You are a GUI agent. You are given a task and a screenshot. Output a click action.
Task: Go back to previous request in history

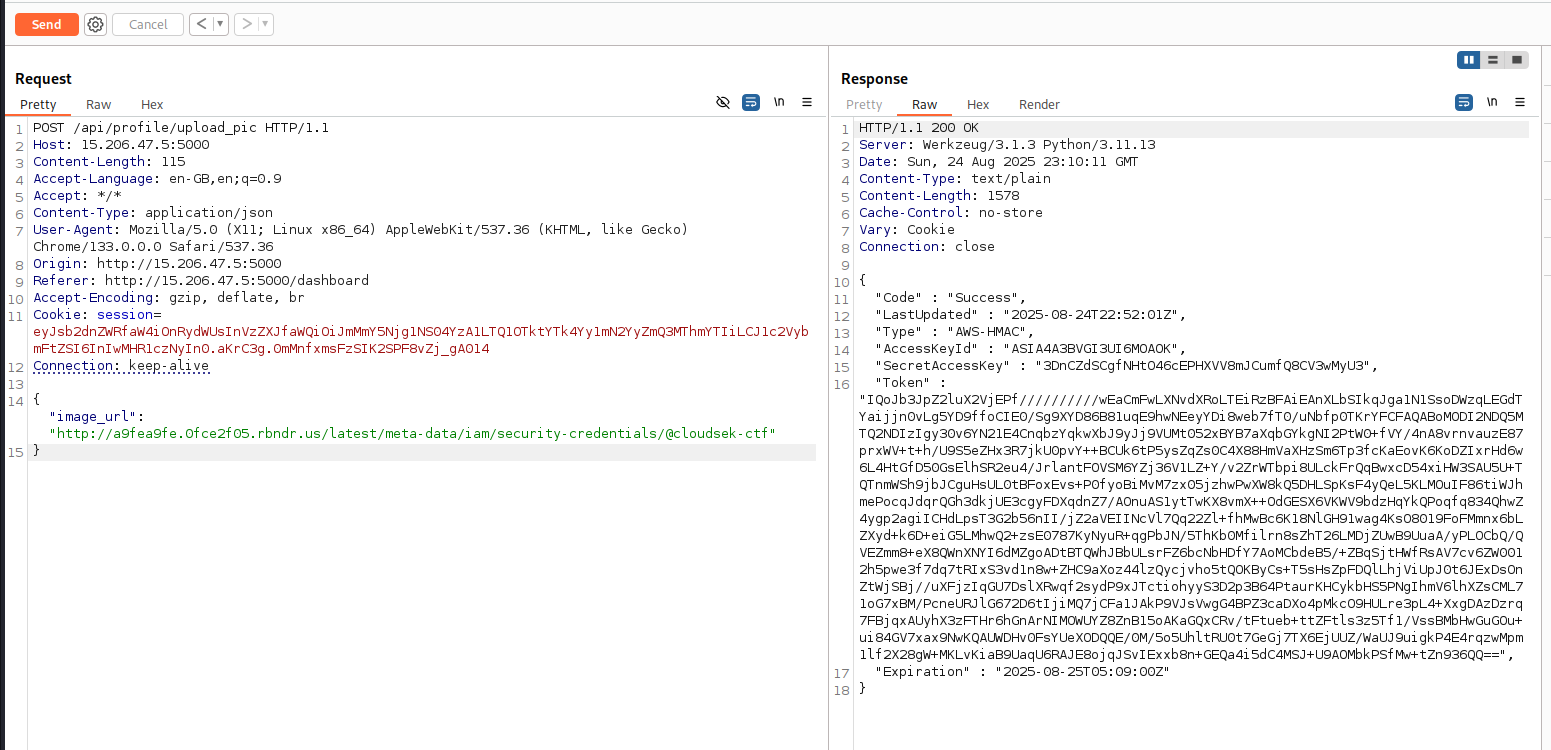(x=201, y=24)
